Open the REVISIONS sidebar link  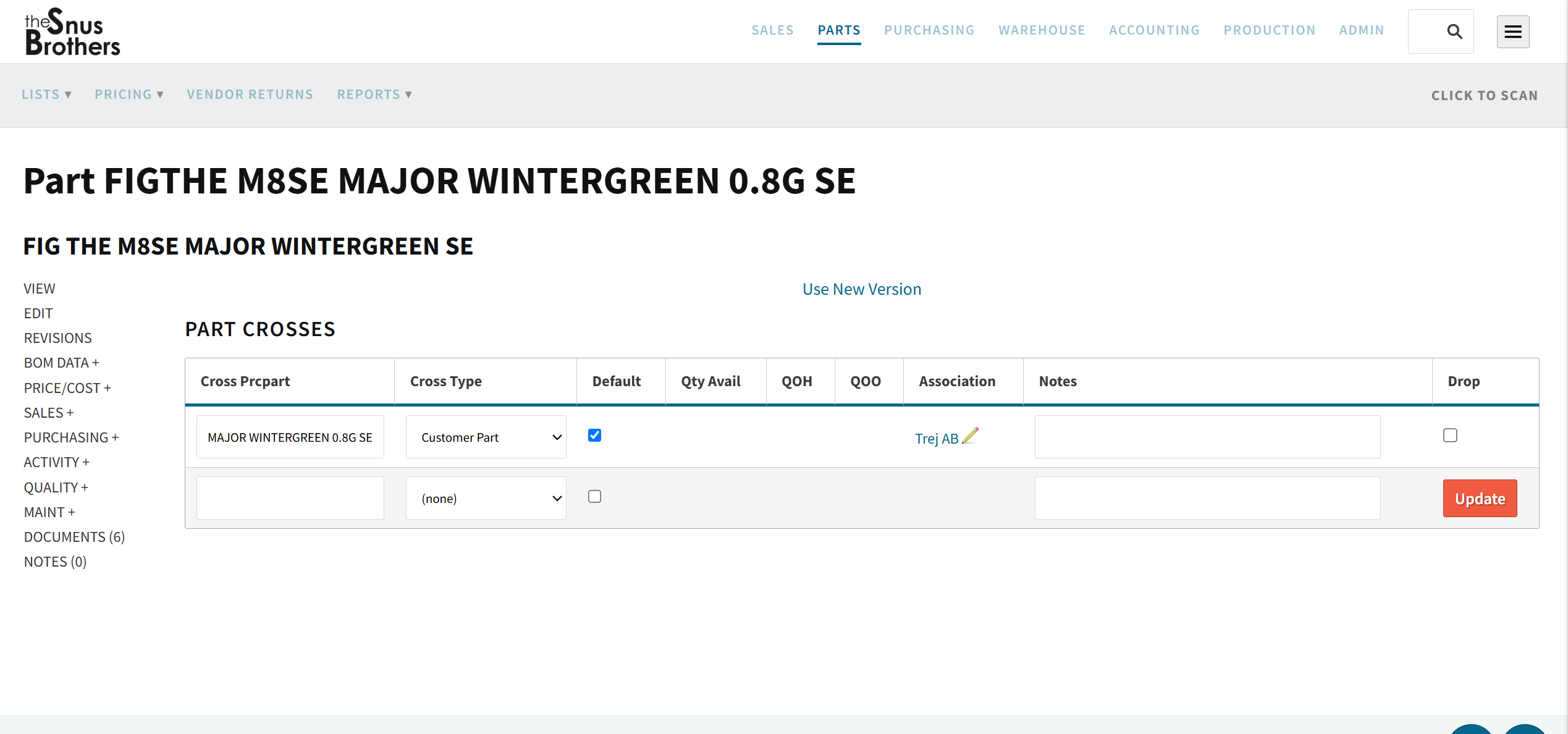(x=57, y=338)
